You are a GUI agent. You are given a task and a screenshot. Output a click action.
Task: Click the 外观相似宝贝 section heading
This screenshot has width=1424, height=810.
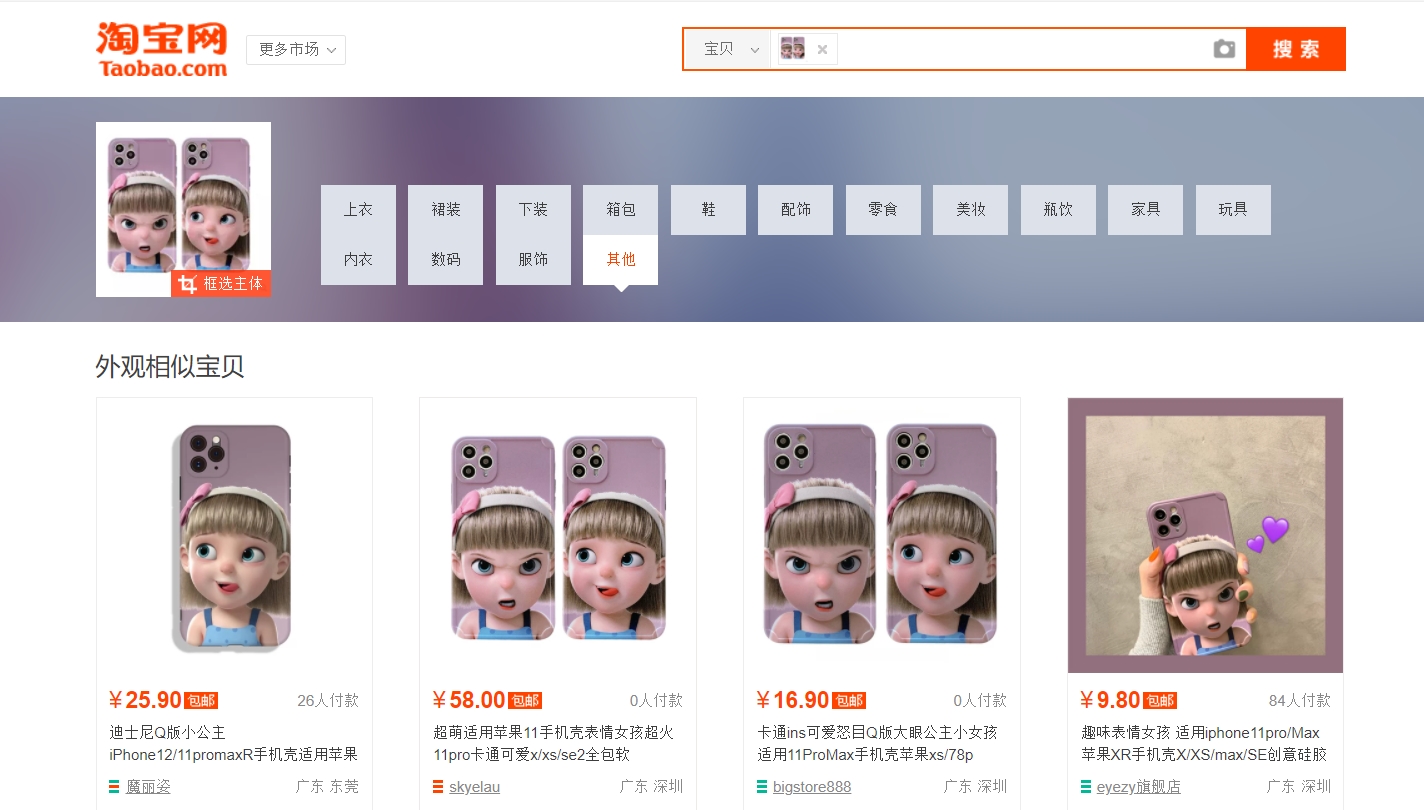tap(170, 367)
